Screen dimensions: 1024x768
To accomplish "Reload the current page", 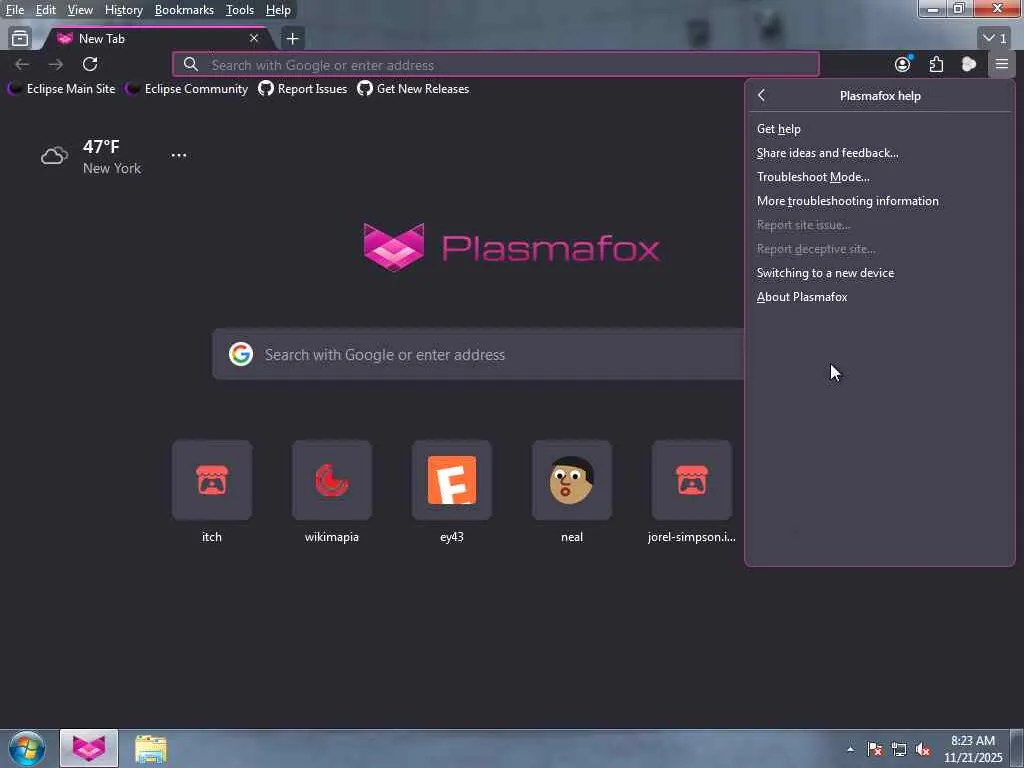I will coord(90,64).
